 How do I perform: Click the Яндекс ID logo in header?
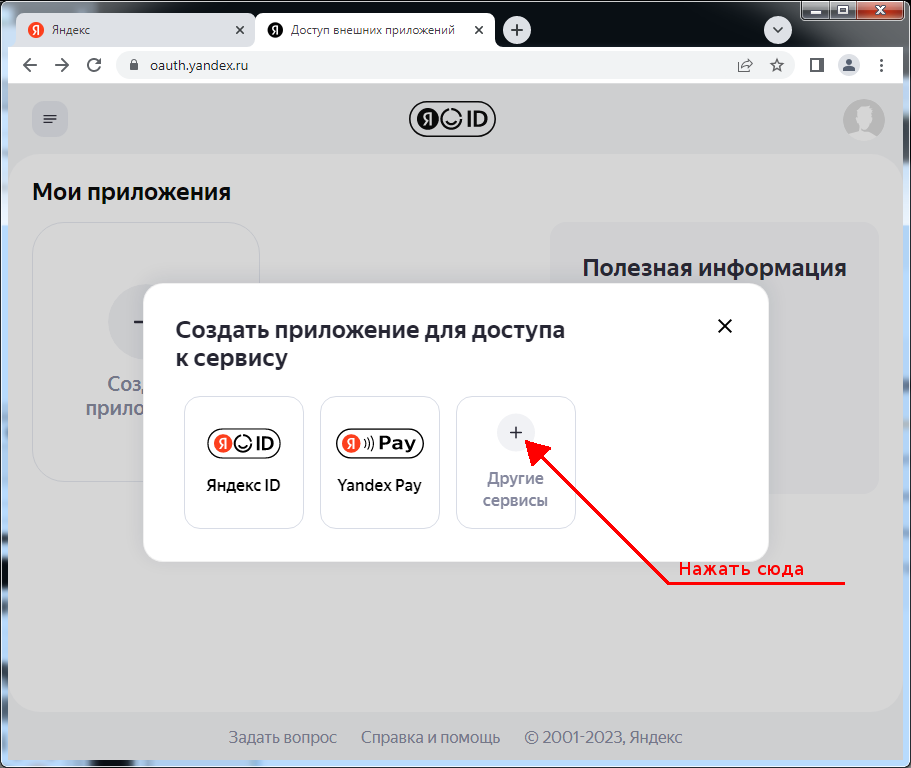pos(452,119)
